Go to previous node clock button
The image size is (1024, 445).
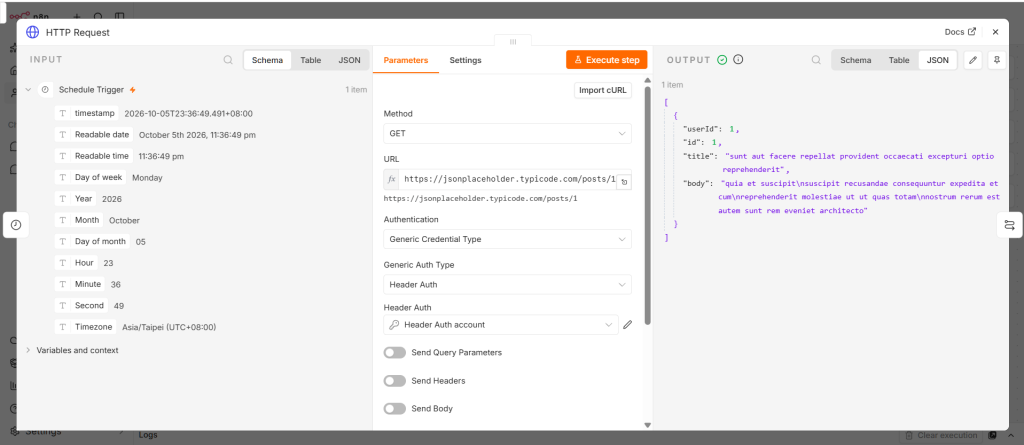(x=16, y=225)
